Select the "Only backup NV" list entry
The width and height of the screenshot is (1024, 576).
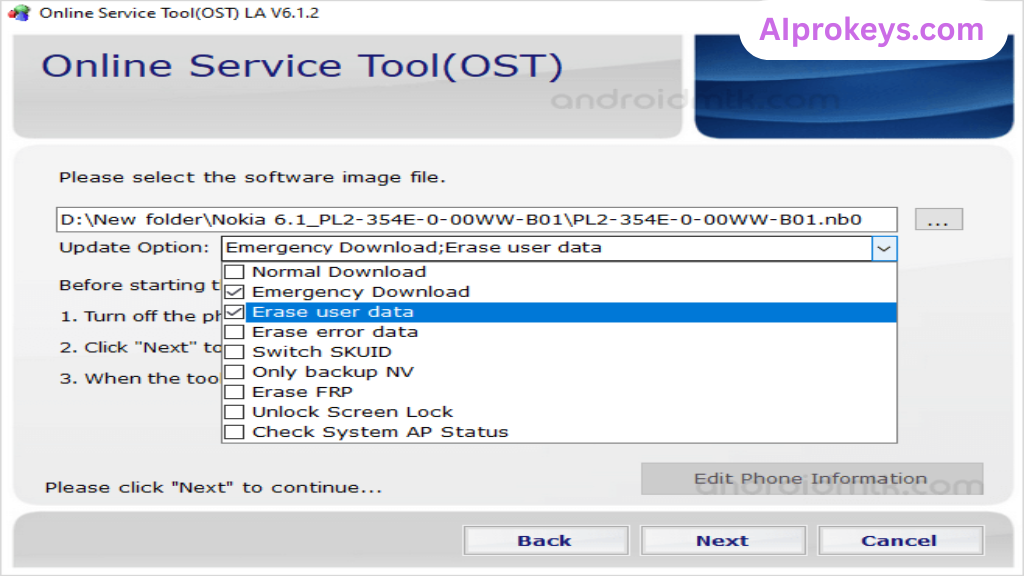(333, 372)
